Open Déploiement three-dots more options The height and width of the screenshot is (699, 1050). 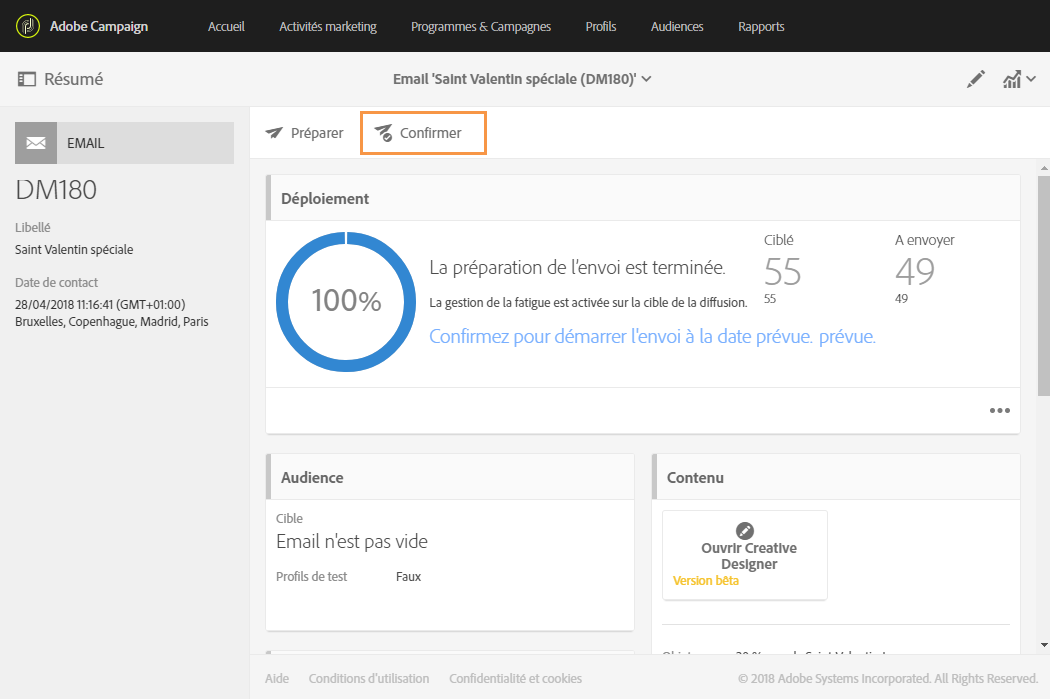tap(1000, 410)
